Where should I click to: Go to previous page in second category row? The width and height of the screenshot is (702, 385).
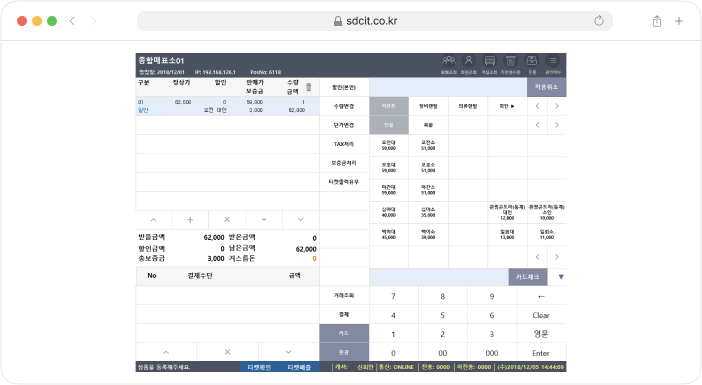538,125
